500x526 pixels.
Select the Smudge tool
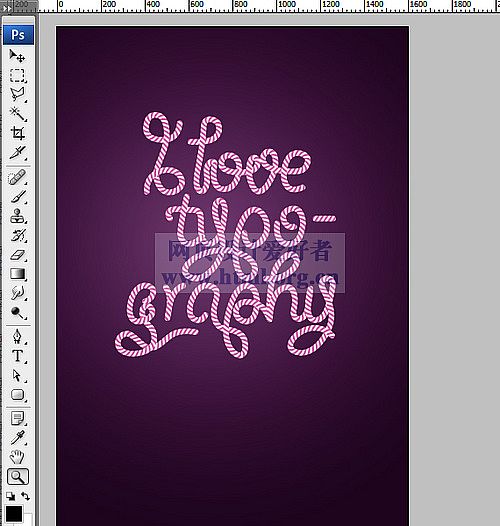[17, 294]
